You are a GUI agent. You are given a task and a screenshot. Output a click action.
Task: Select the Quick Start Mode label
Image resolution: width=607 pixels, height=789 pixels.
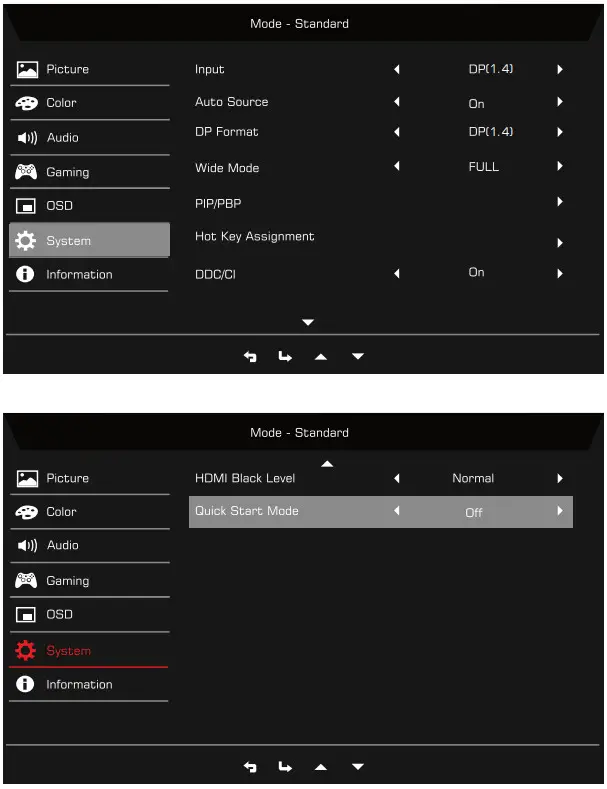point(247,511)
